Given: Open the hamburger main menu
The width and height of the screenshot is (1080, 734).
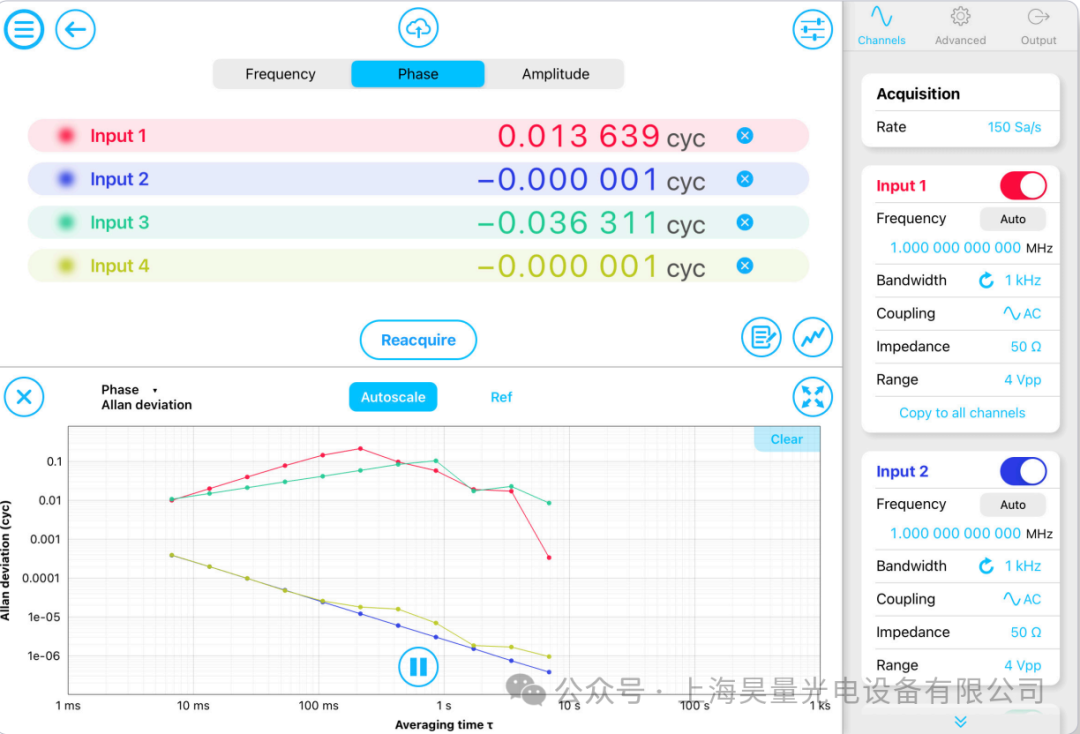Looking at the screenshot, I should [24, 29].
